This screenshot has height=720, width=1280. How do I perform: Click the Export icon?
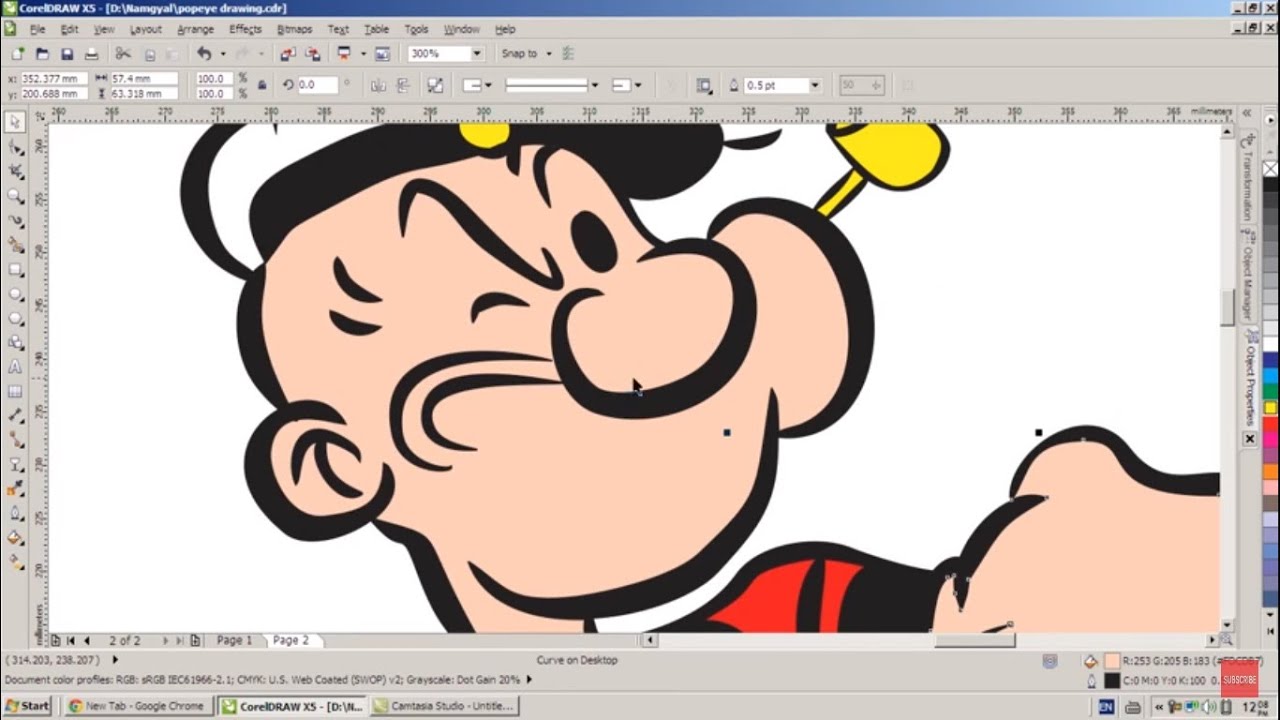click(x=313, y=54)
